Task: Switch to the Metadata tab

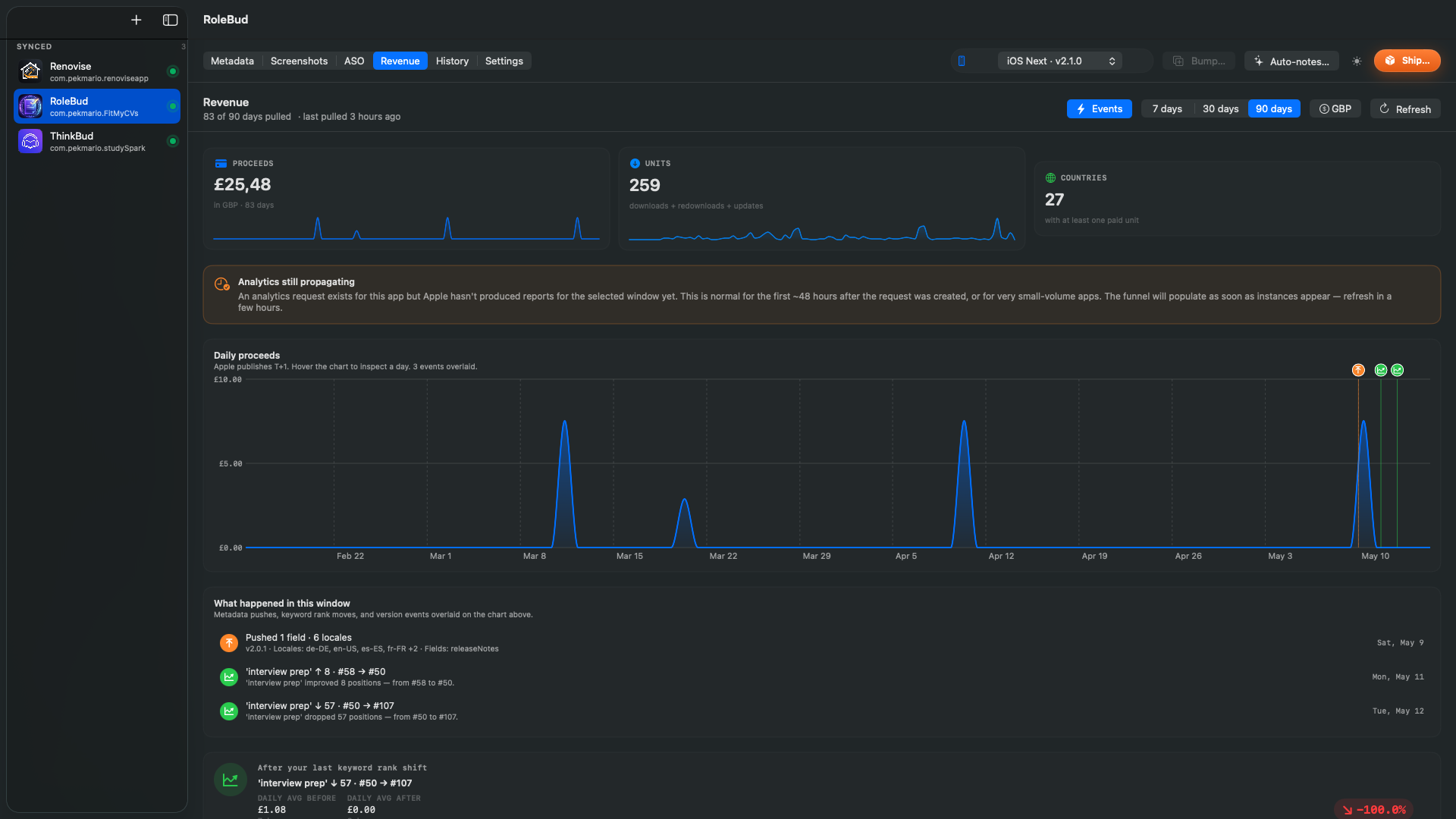Action: point(232,61)
